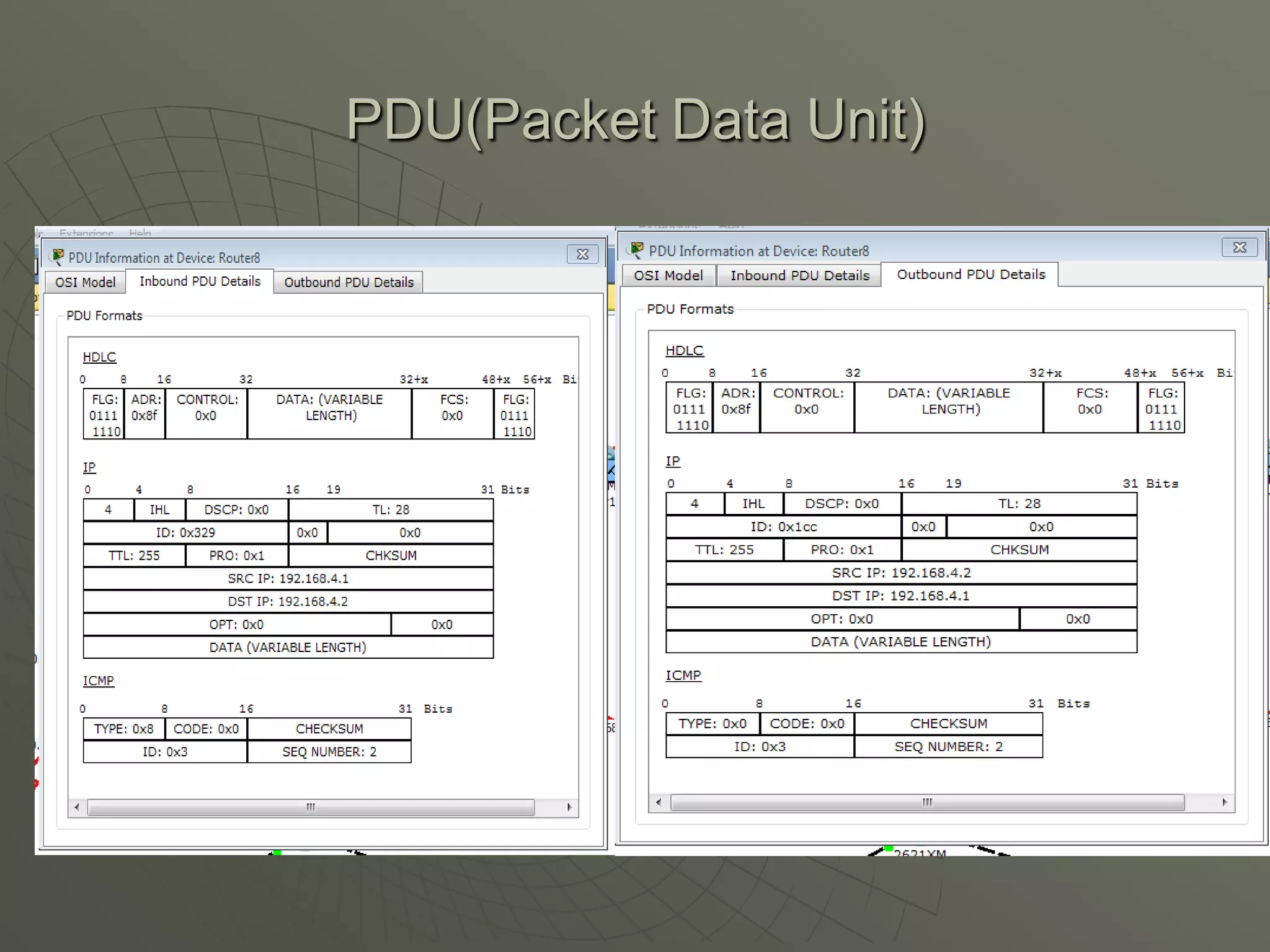Click DST IP: 192.168.4.1 cell

[x=901, y=596]
